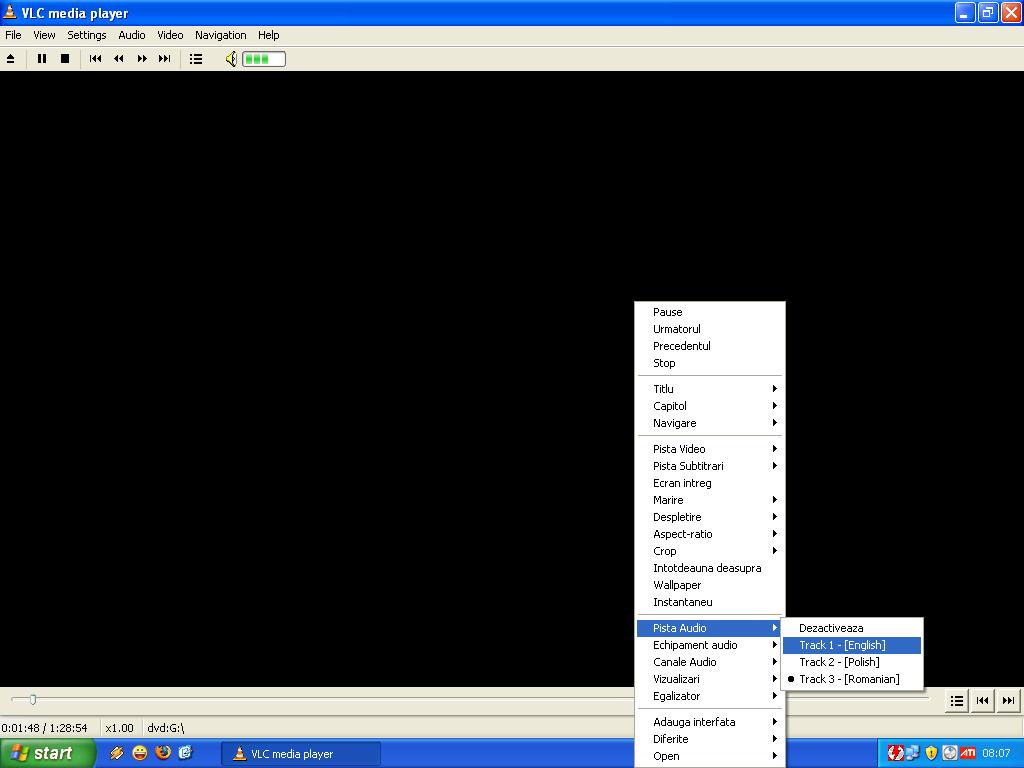Open playlist from the top toolbar list icon

(196, 59)
